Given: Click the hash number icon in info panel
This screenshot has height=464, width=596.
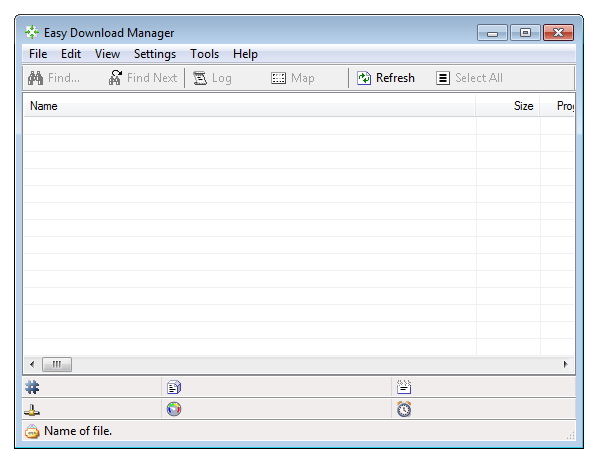Looking at the screenshot, I should (x=32, y=387).
